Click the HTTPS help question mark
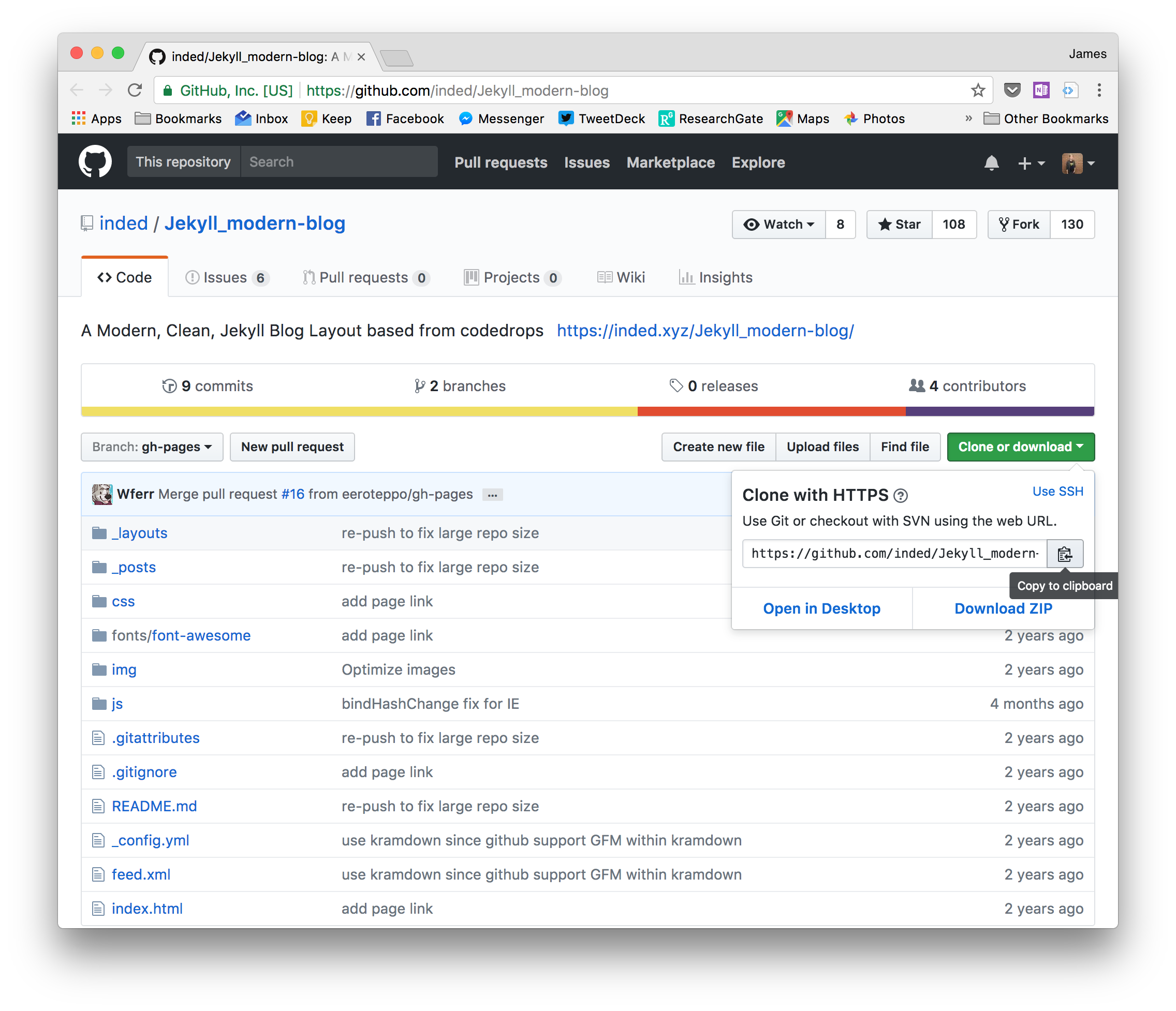The height and width of the screenshot is (1011, 1176). (900, 496)
